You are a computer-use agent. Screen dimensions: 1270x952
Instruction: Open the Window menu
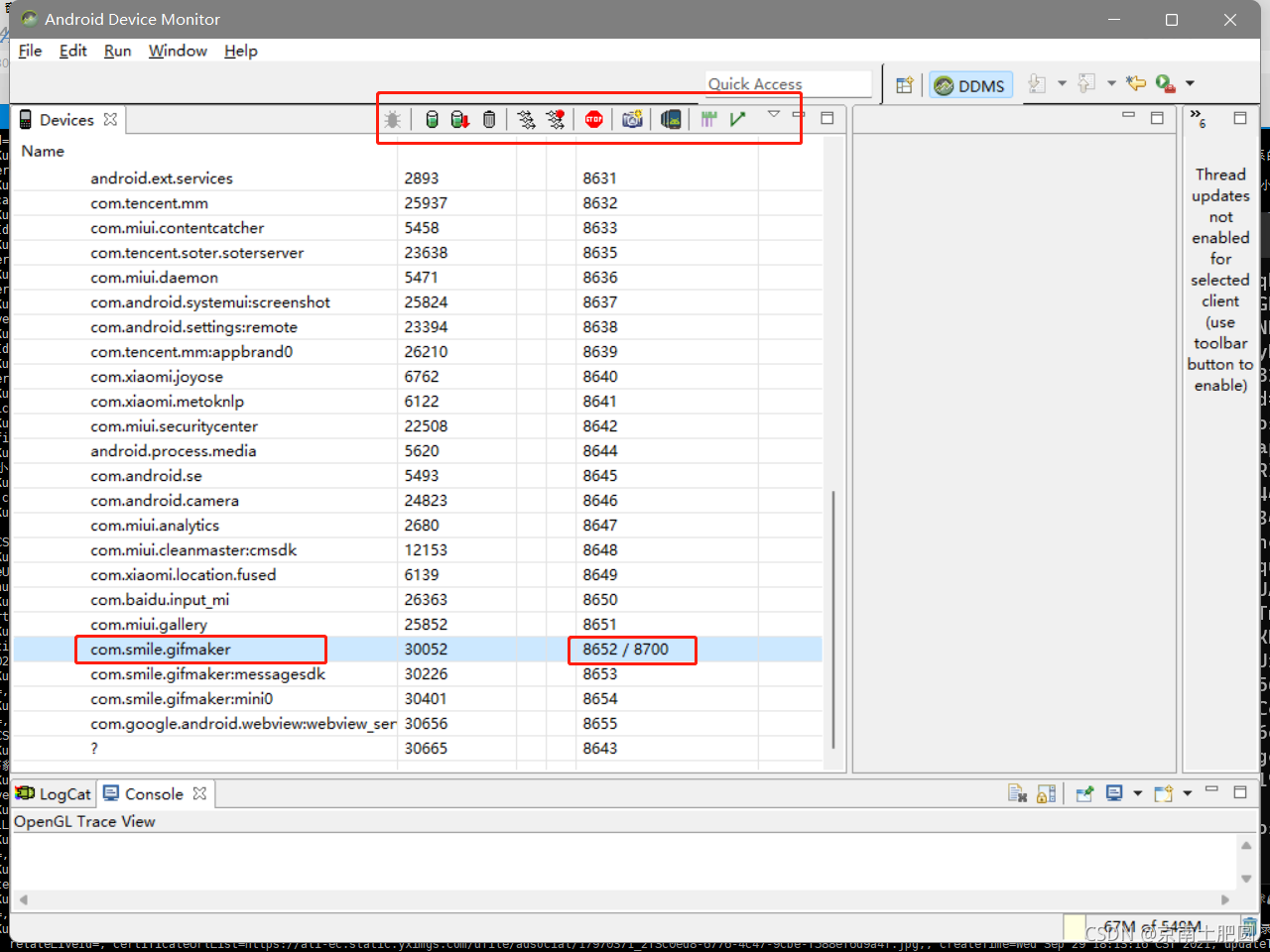(178, 51)
